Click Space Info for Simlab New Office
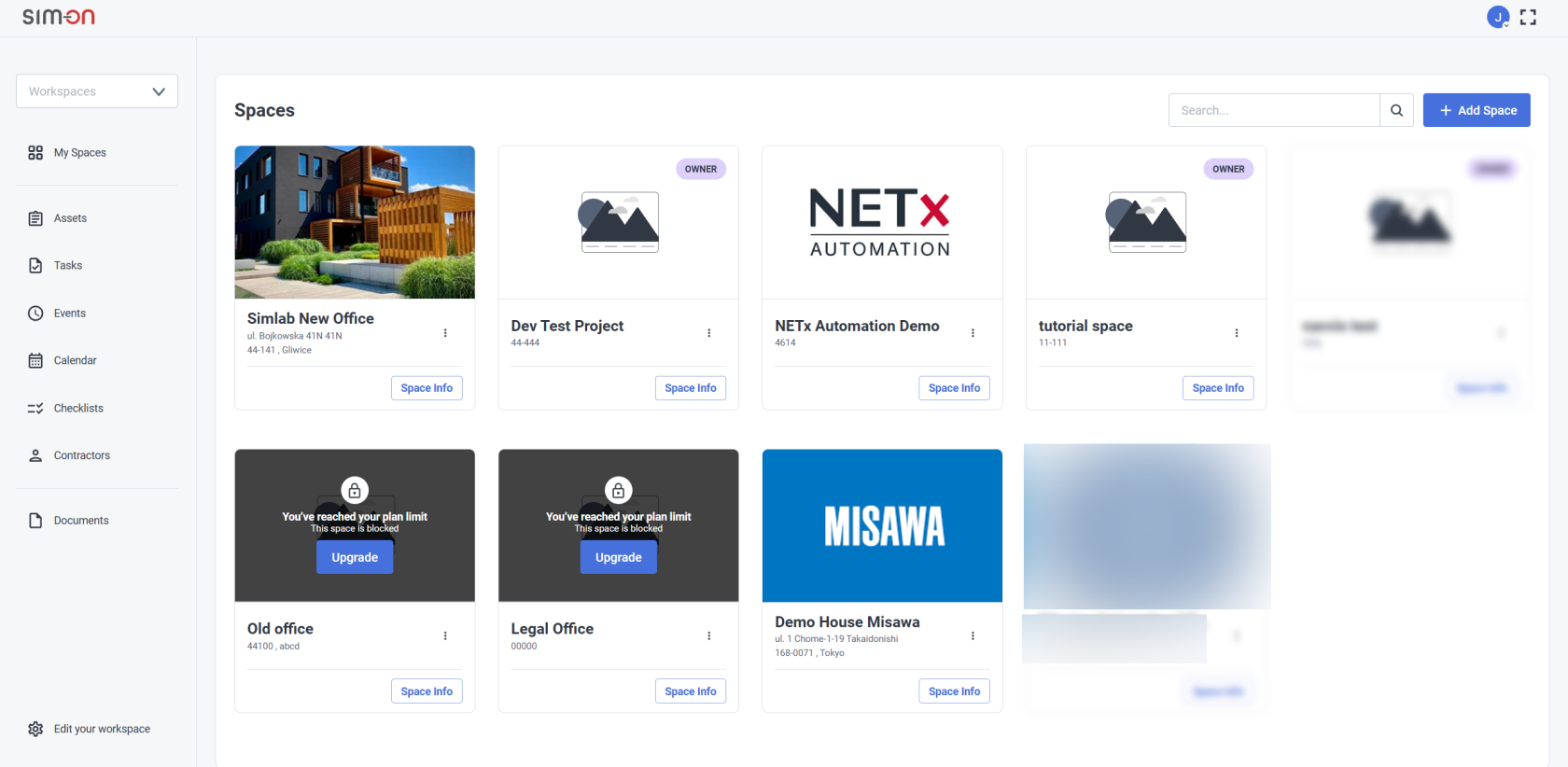1568x767 pixels. click(427, 388)
